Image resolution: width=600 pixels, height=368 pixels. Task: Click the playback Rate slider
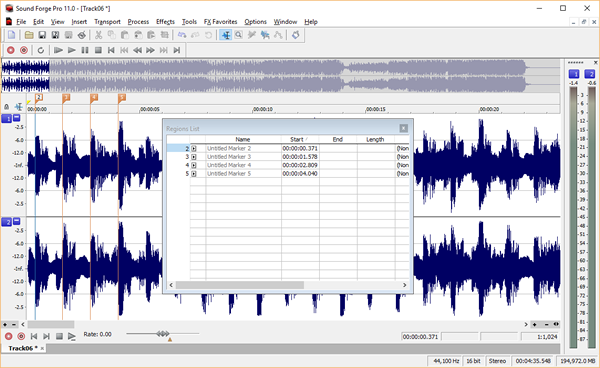point(163,334)
